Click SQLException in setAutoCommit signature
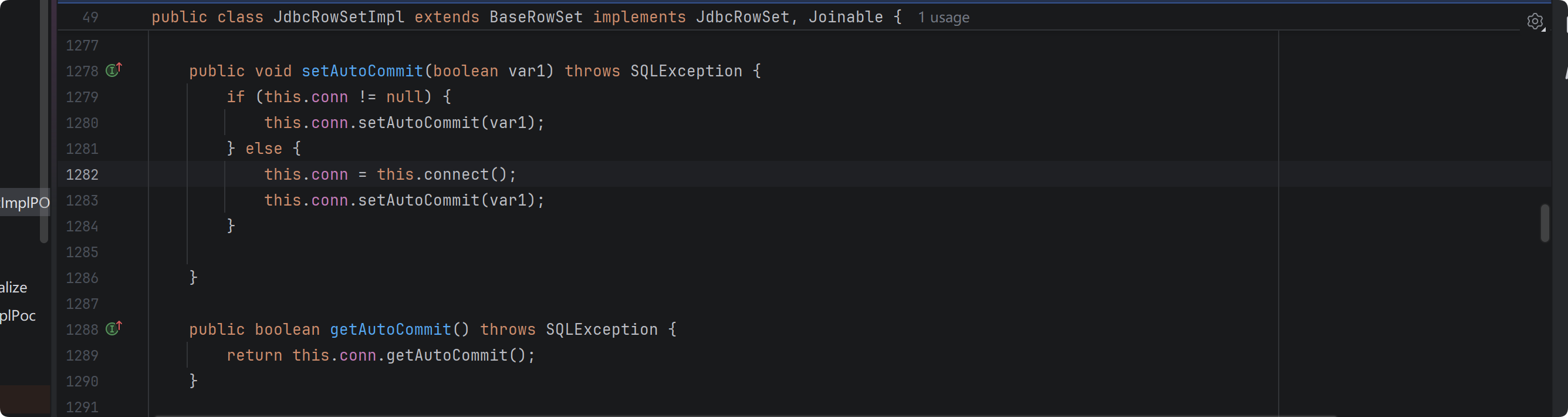Screen dimensions: 1568x417 point(686,70)
